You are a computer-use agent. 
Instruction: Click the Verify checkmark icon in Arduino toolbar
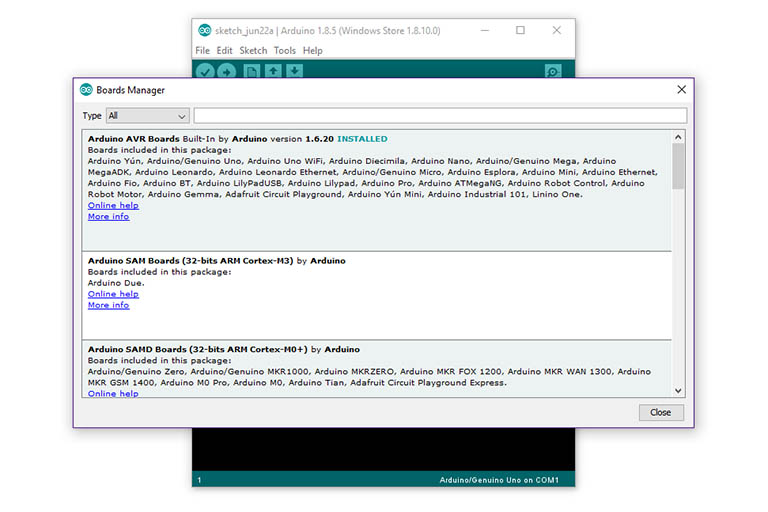206,72
